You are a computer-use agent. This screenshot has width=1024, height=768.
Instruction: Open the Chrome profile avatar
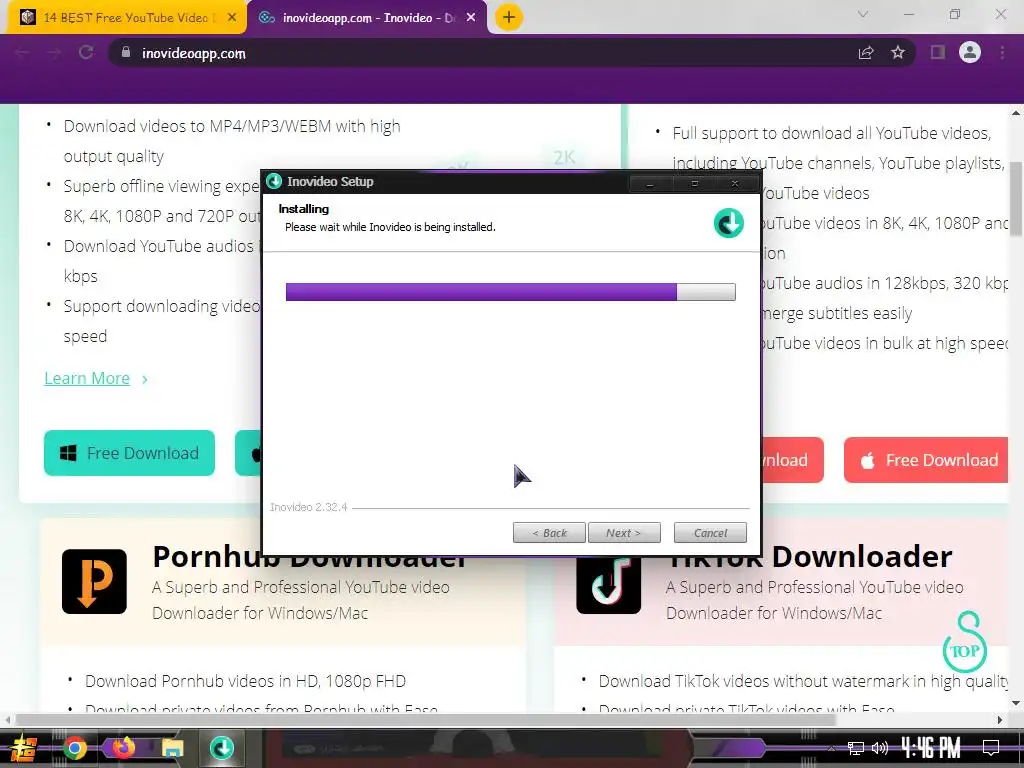pos(970,52)
